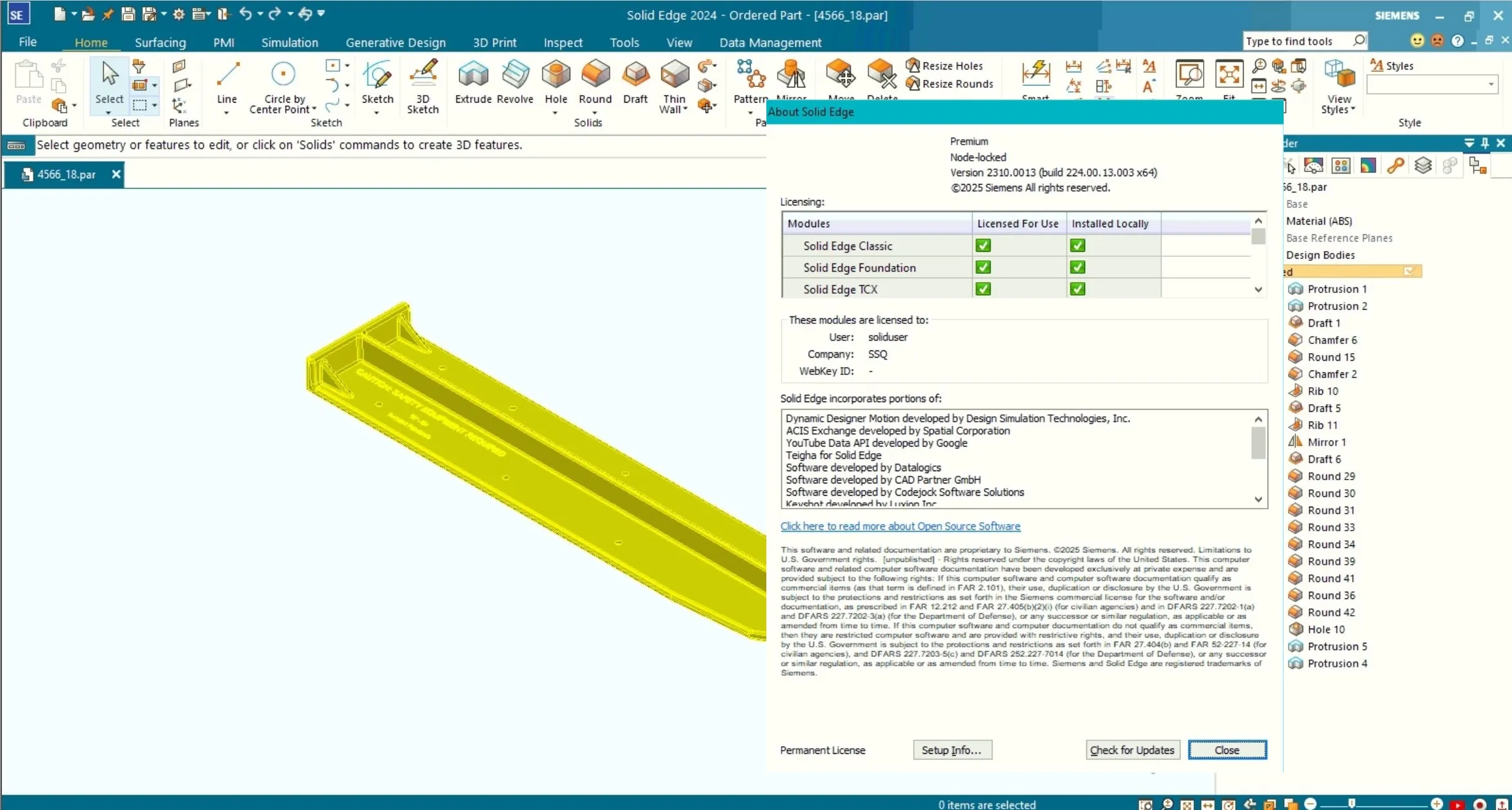
Task: Click the Modules column header
Action: tap(877, 223)
